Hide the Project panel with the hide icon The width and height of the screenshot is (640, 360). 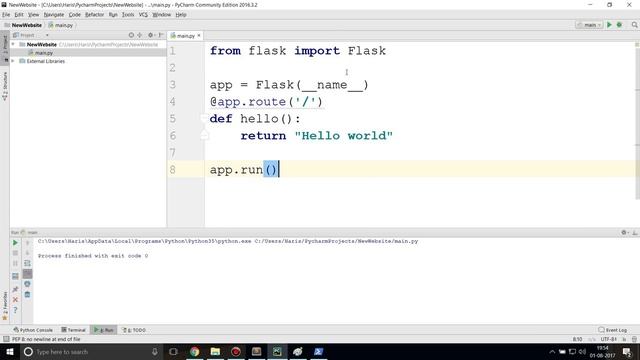tap(161, 35)
